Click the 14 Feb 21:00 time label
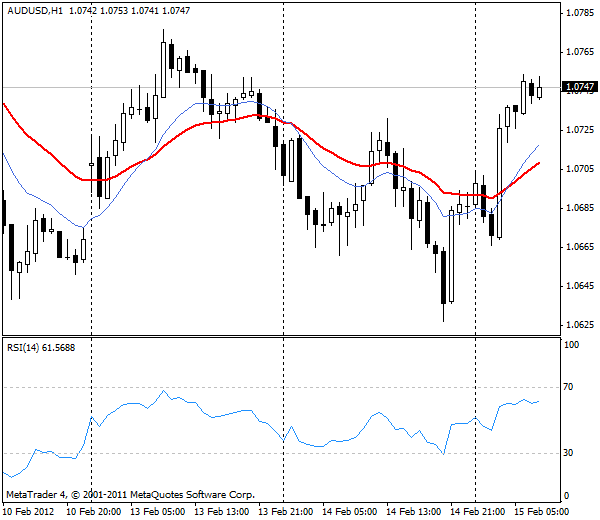The width and height of the screenshot is (600, 520). 477,512
